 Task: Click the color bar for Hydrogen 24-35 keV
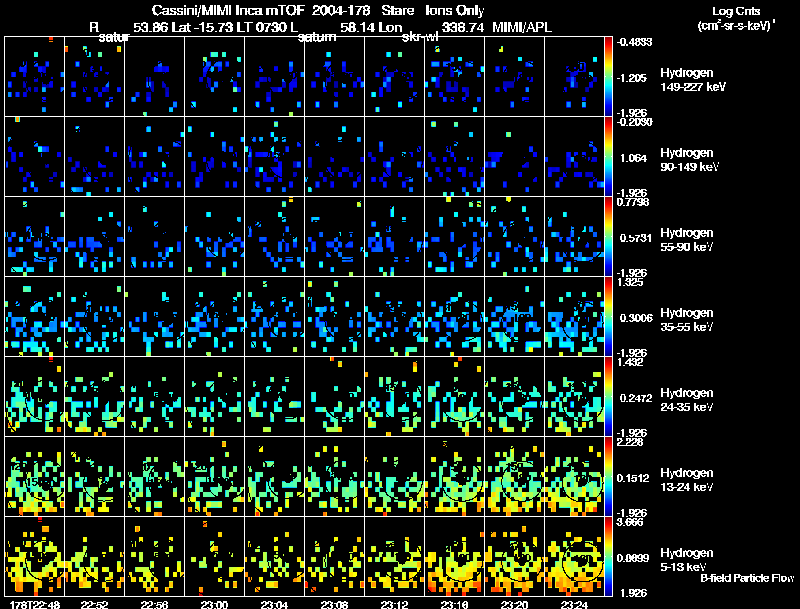point(608,397)
